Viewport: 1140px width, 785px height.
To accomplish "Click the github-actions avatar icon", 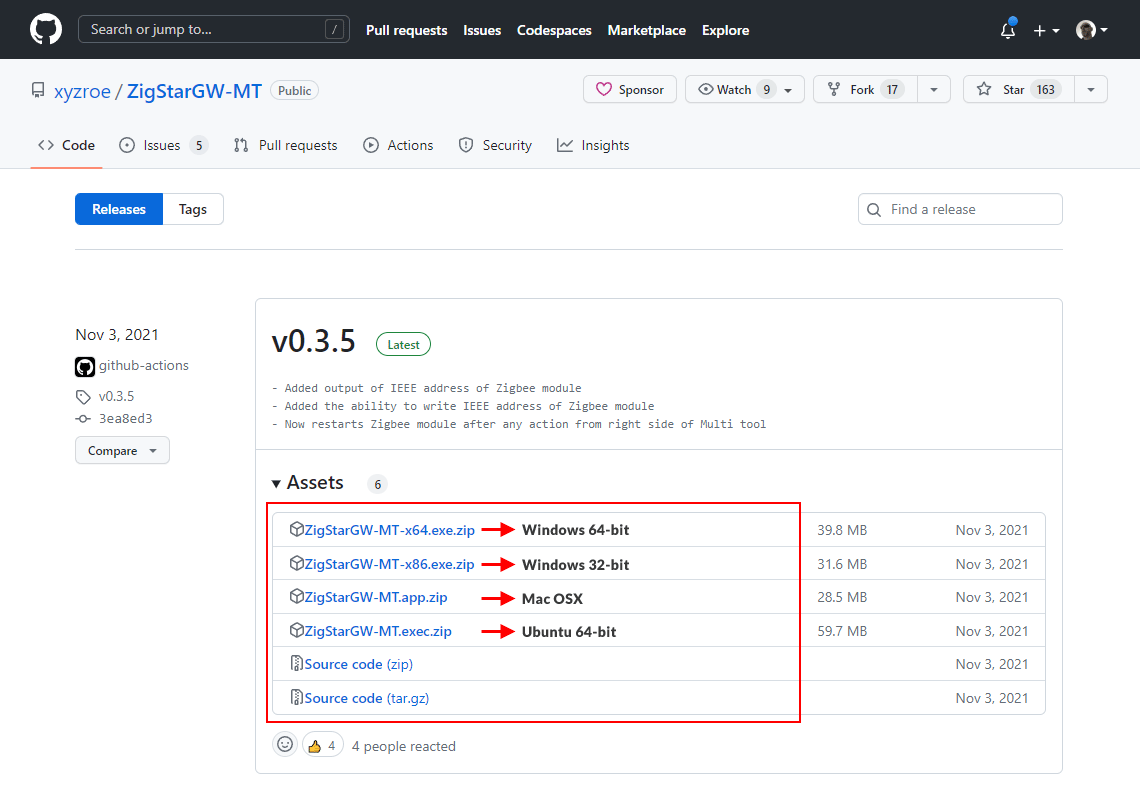I will [x=85, y=366].
